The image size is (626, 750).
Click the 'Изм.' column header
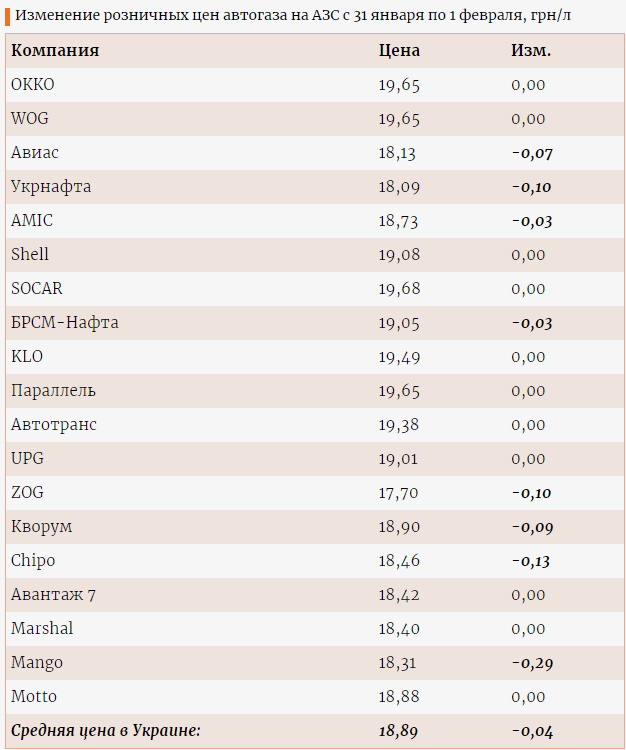coord(531,50)
